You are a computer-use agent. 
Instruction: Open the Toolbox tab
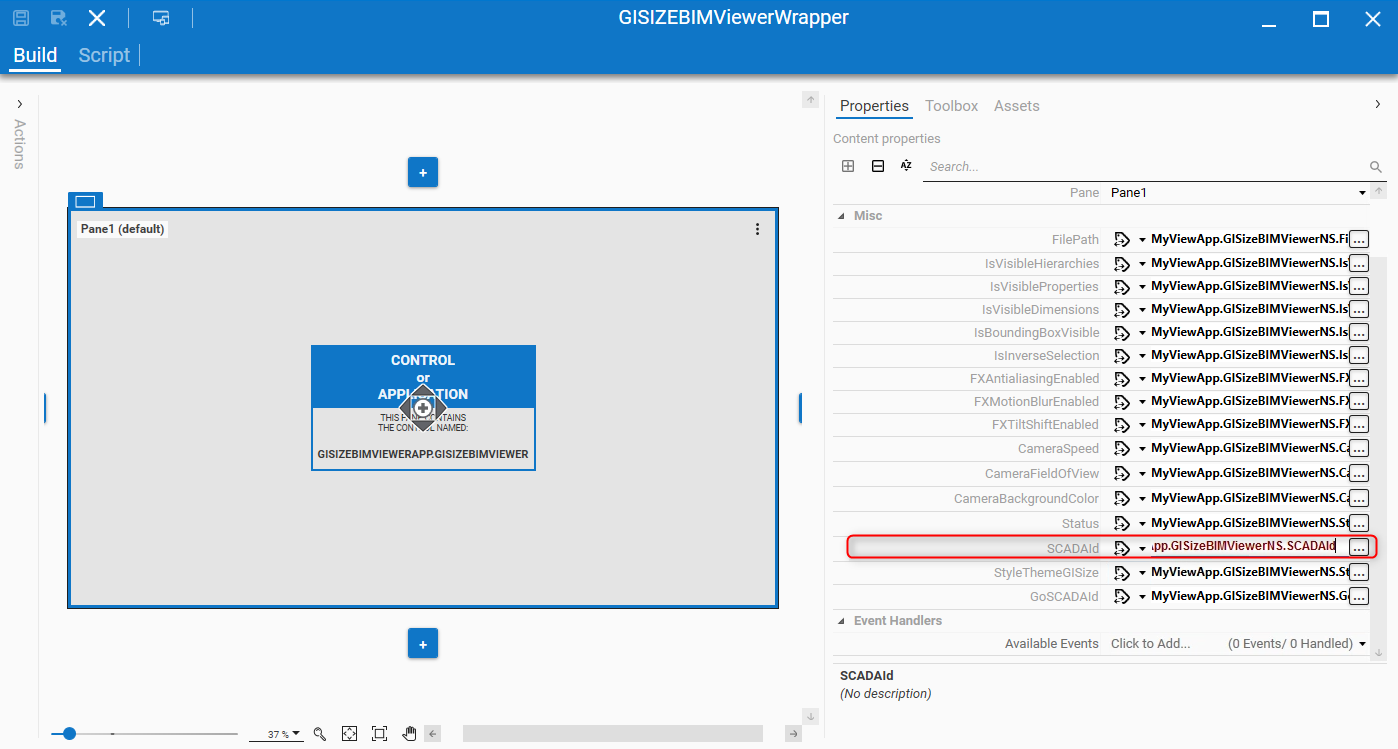(x=951, y=106)
